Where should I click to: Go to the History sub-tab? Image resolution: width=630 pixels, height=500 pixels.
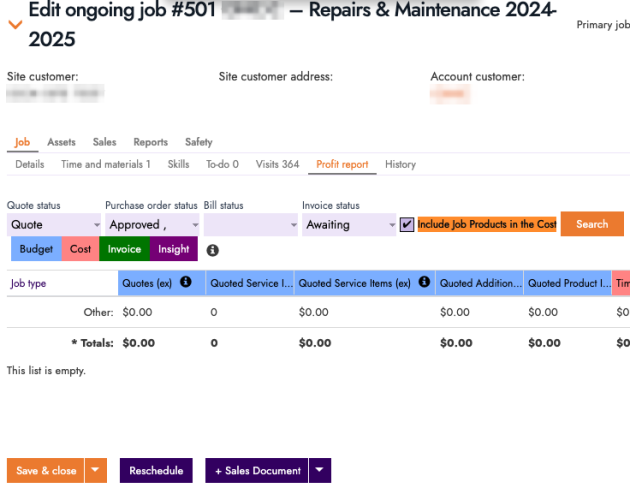pos(400,164)
